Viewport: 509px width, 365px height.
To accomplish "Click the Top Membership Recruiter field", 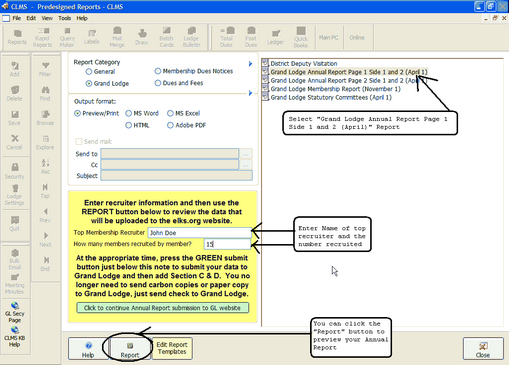I will [x=199, y=233].
